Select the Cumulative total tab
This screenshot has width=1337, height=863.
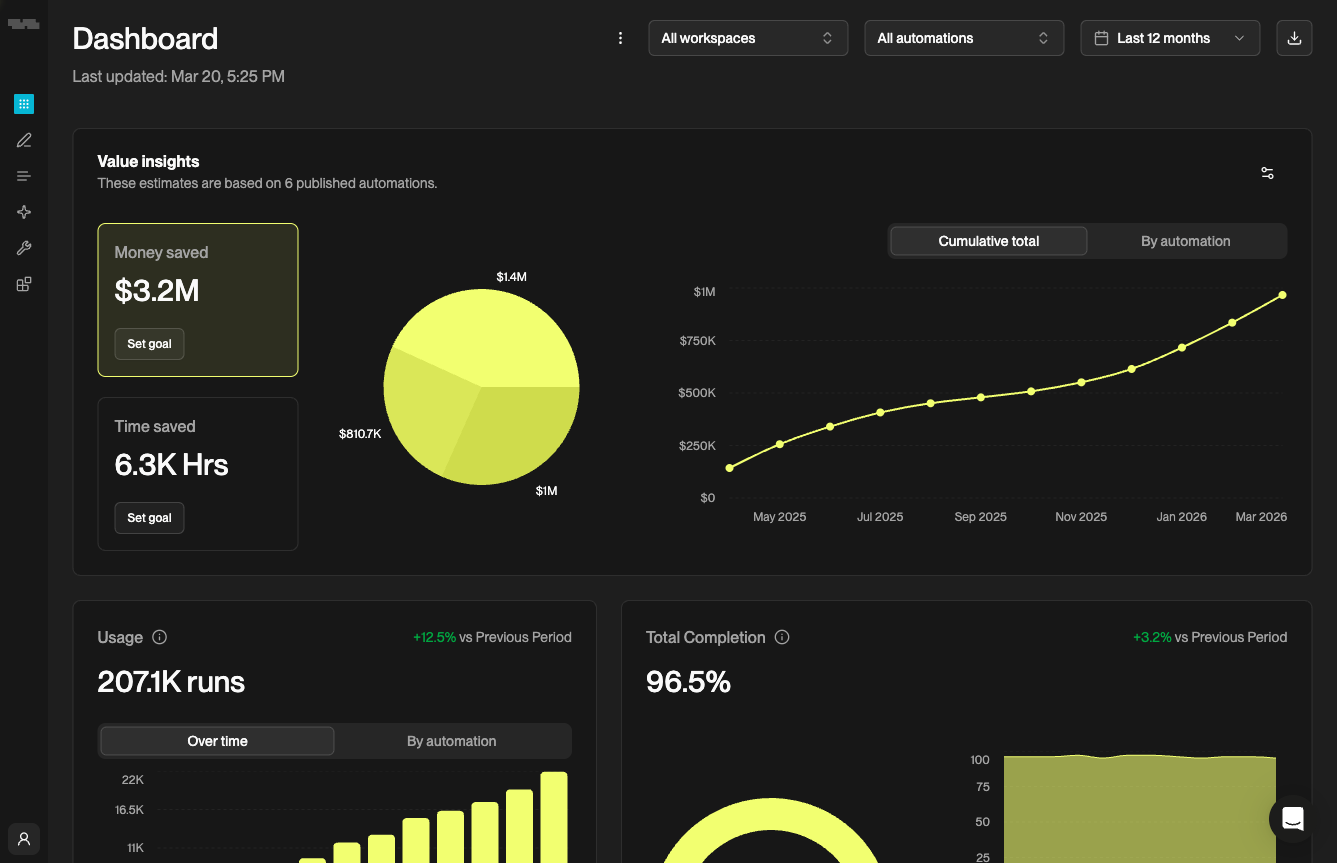(x=988, y=241)
